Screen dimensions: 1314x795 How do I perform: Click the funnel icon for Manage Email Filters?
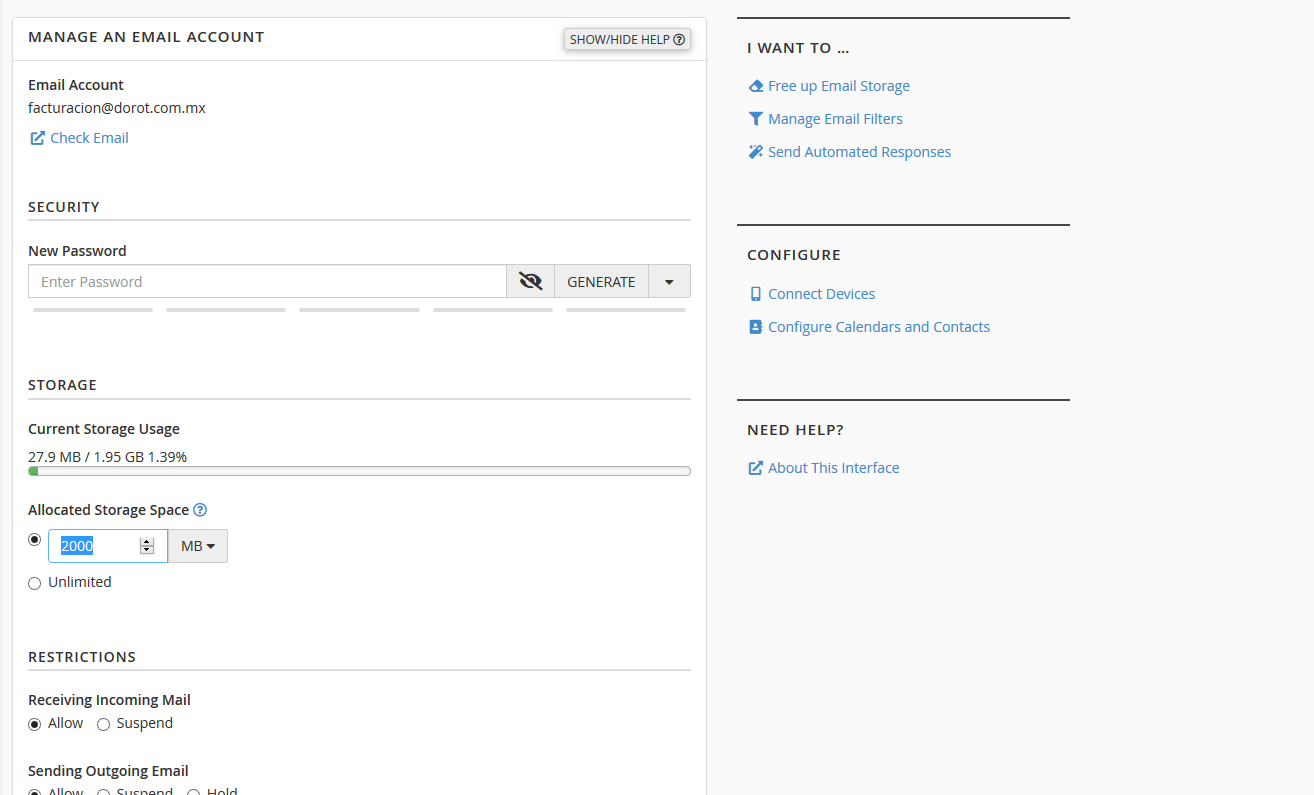tap(756, 119)
